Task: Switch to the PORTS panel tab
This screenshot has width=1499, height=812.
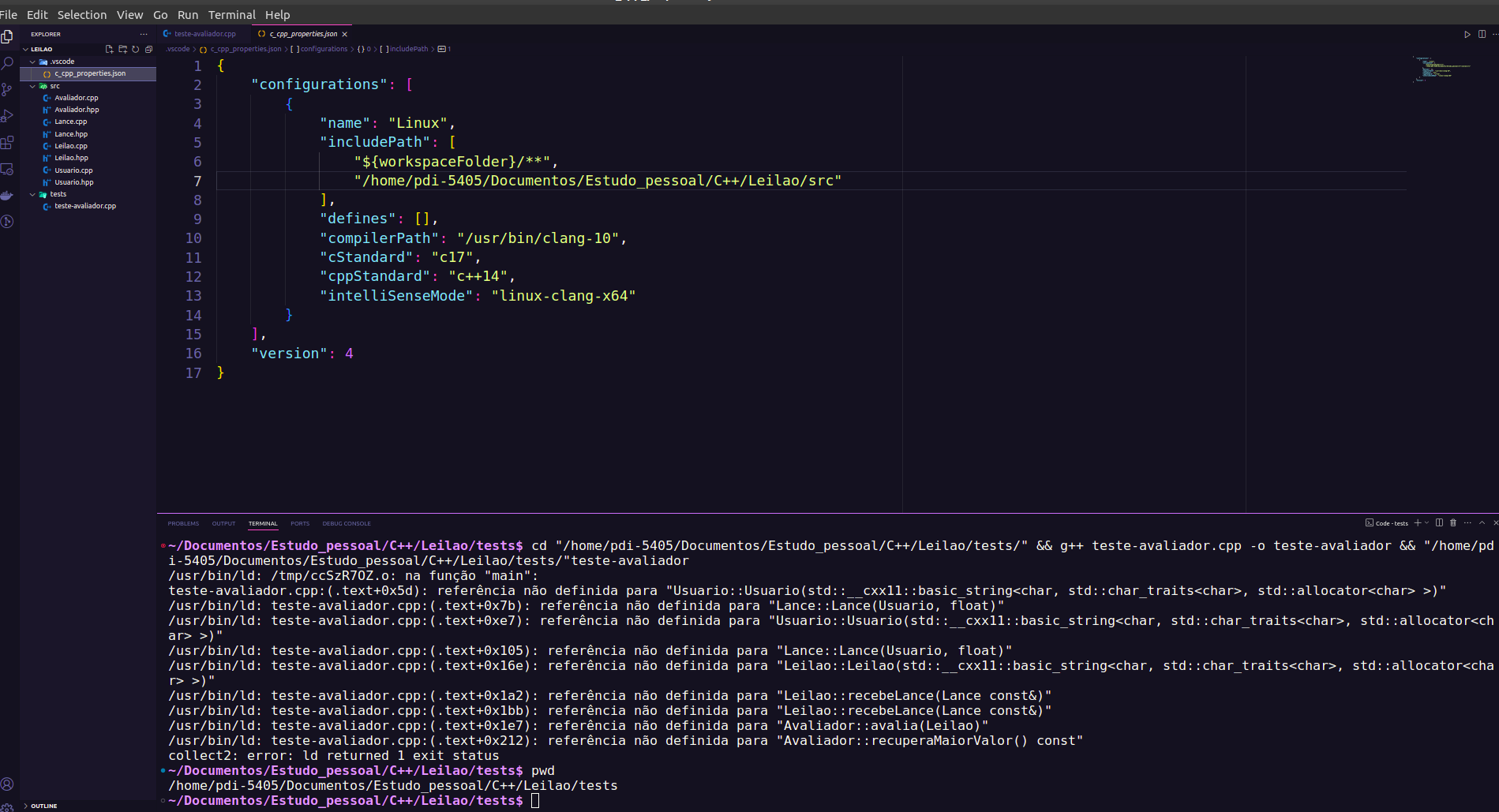Action: 300,523
